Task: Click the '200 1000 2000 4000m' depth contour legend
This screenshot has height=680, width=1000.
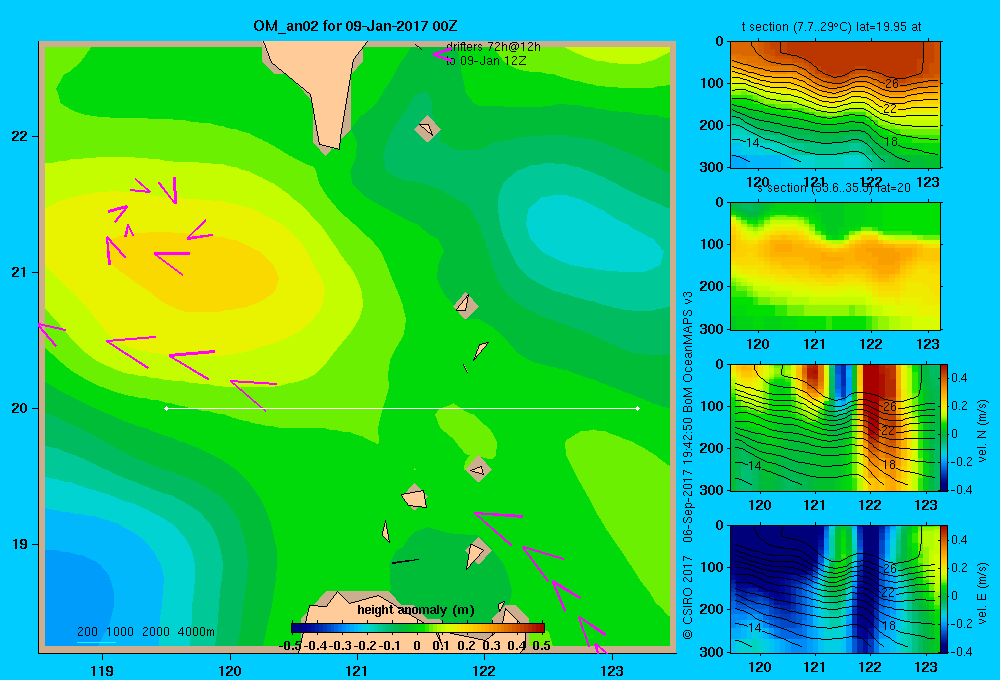Action: point(145,632)
